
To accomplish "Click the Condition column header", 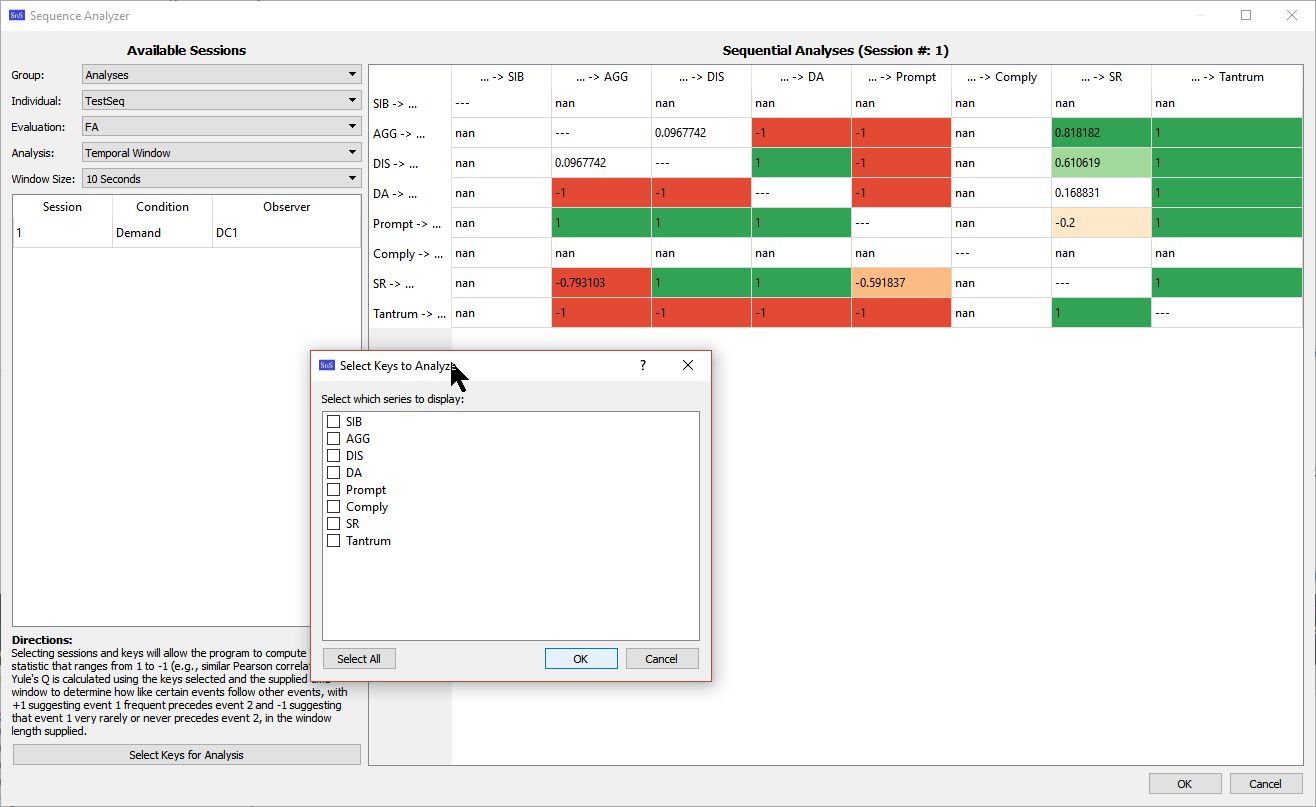I will tap(162, 207).
